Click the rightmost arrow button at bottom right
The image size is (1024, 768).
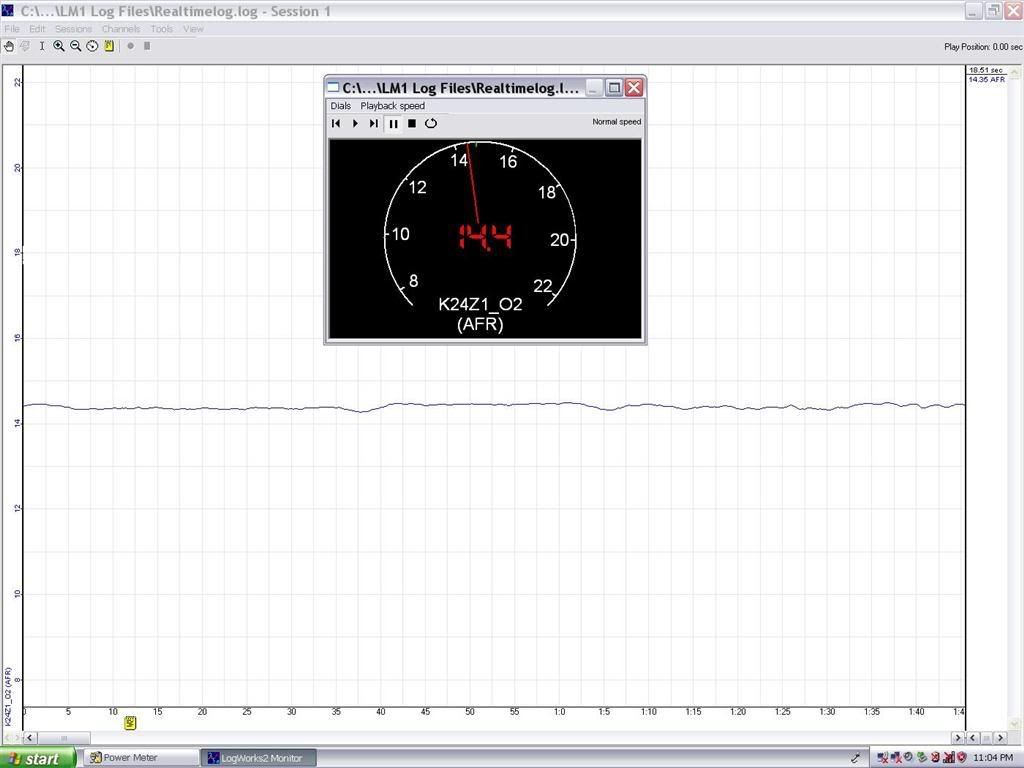1000,738
